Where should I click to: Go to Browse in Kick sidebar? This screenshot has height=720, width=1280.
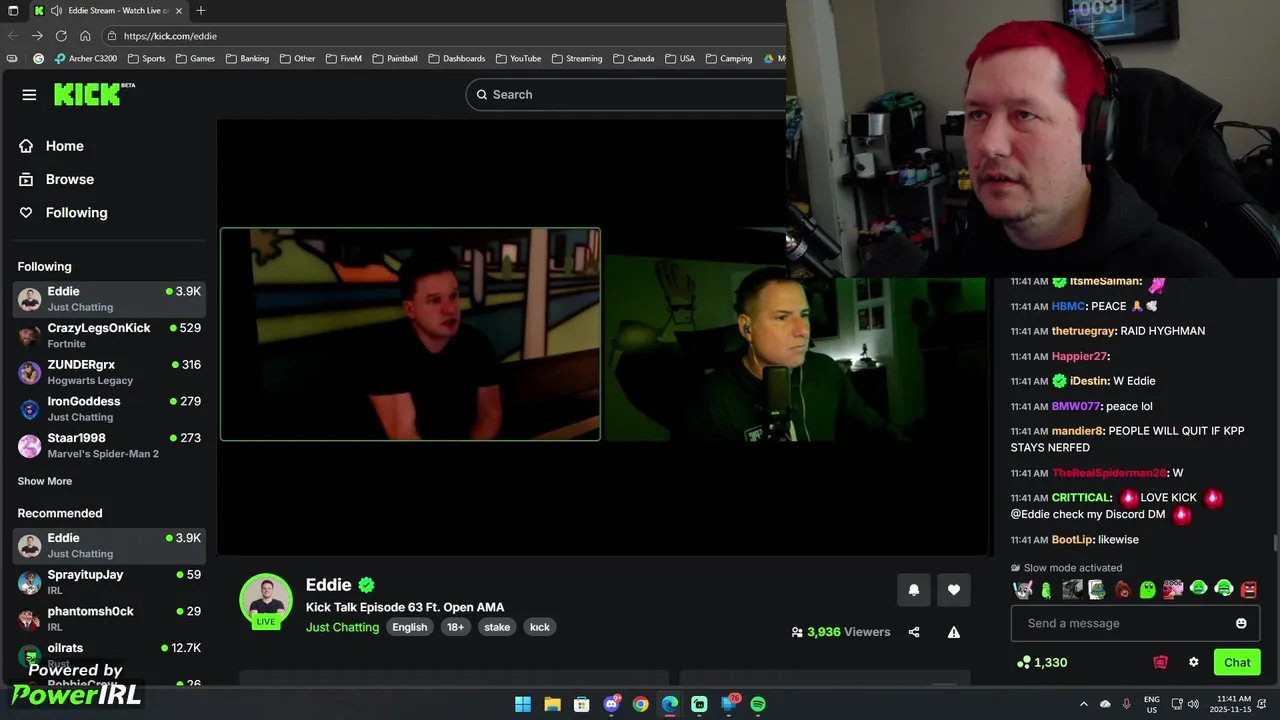tap(56, 179)
